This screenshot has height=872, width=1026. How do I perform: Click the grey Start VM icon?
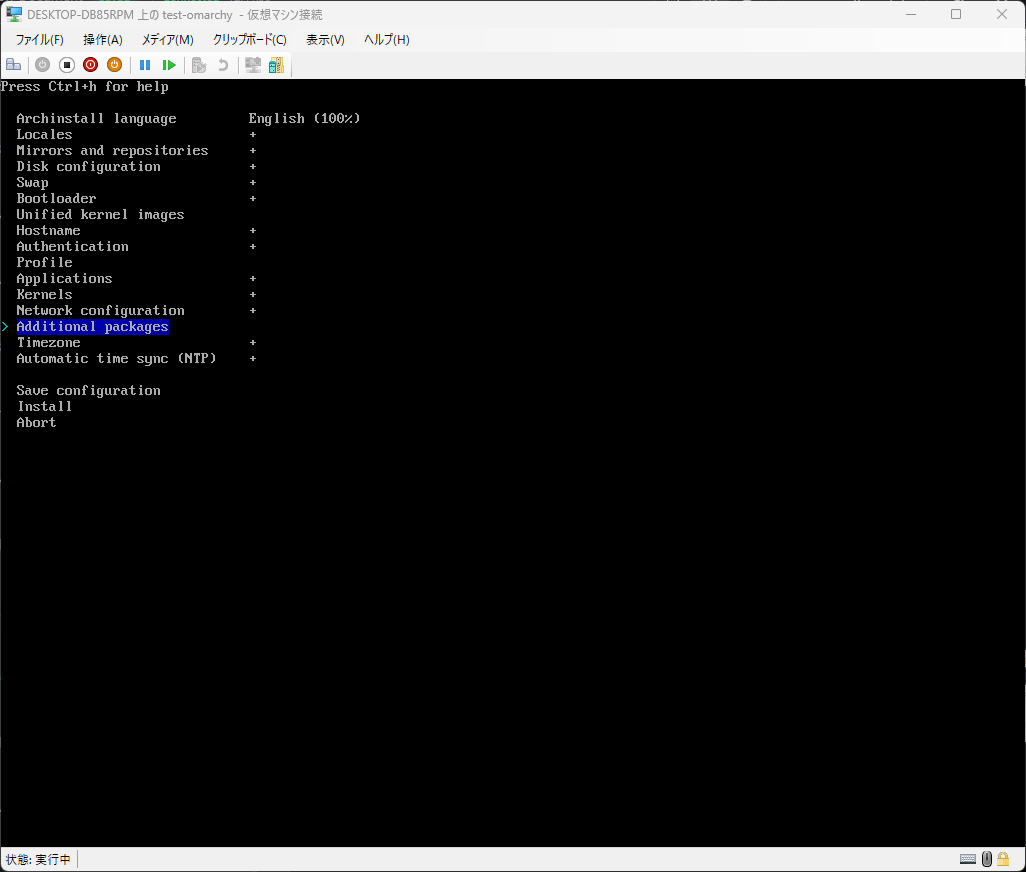pos(43,65)
